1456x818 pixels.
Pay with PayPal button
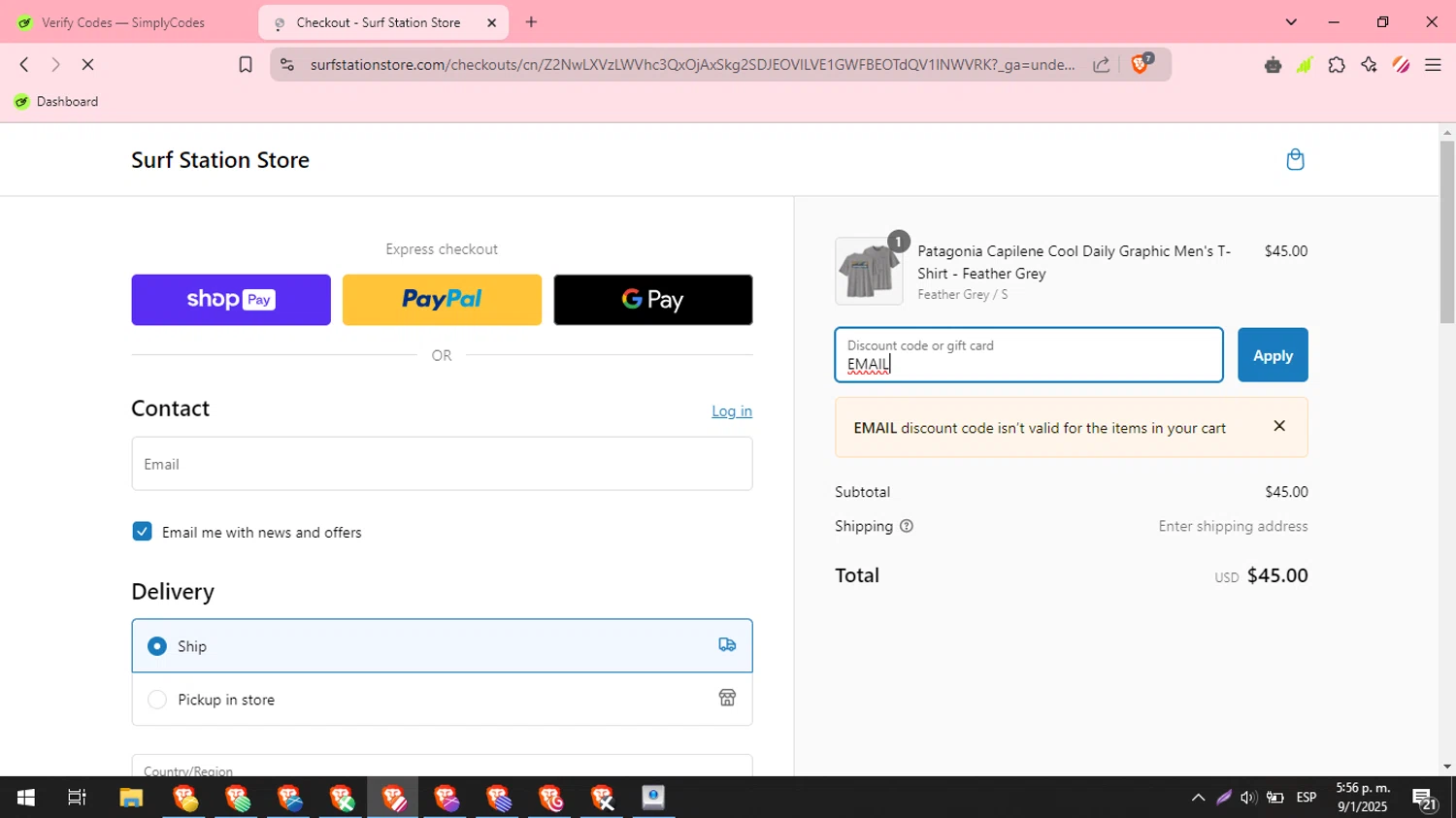click(x=442, y=300)
